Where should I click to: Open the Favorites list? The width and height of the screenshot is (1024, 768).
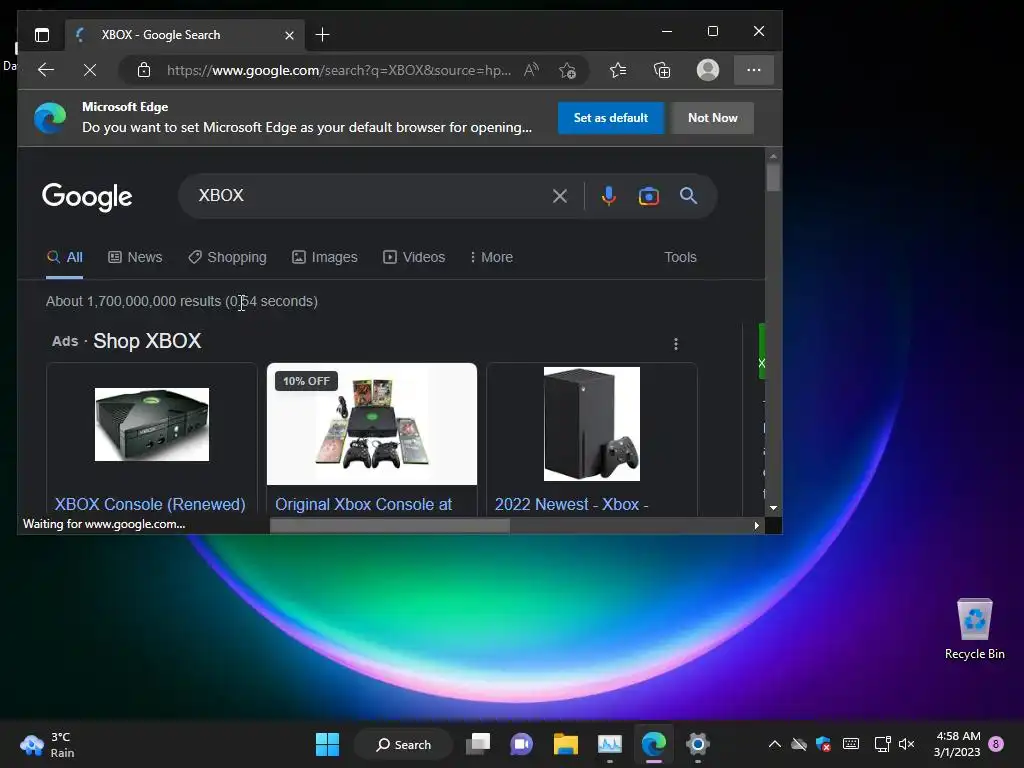[x=618, y=70]
